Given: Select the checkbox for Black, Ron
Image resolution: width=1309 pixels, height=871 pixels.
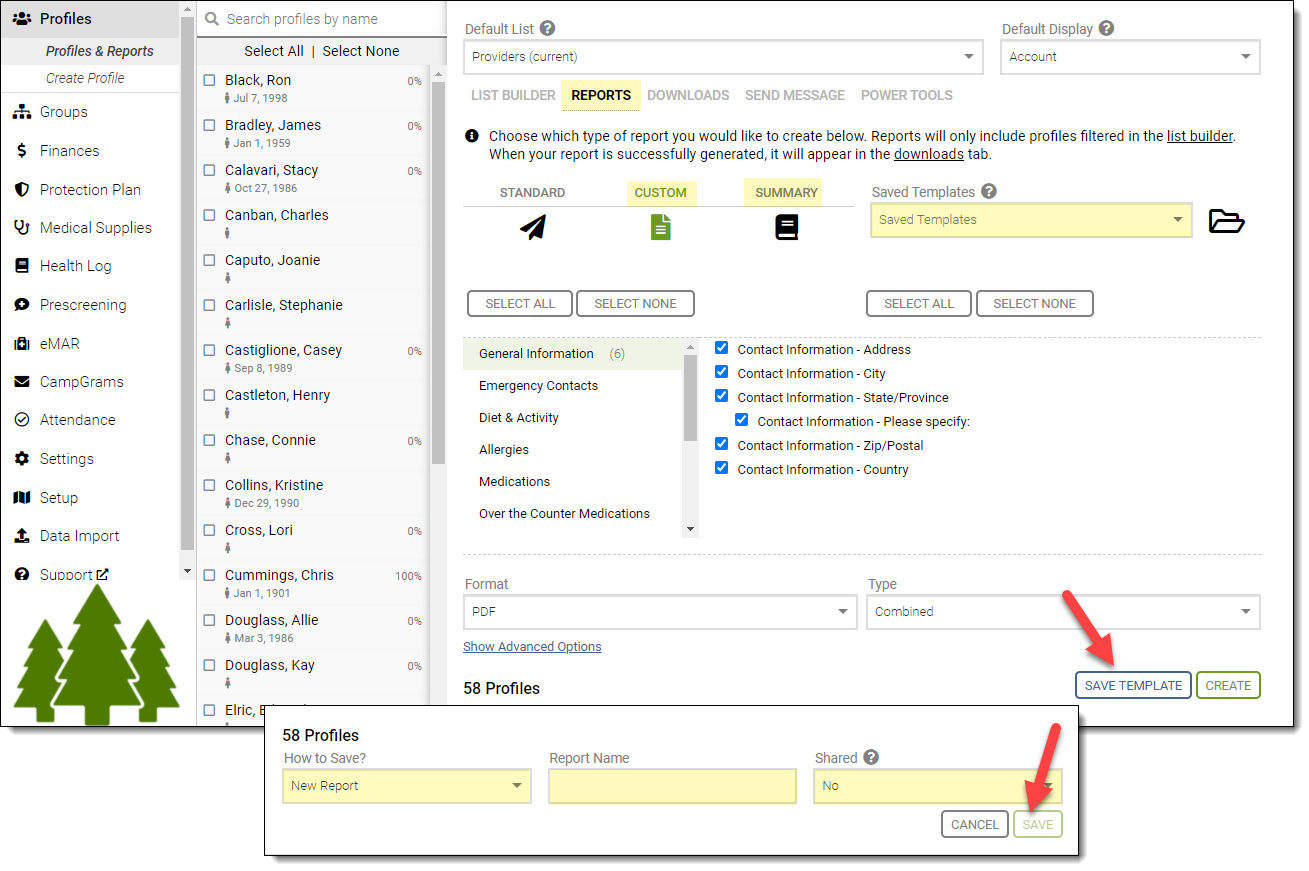Looking at the screenshot, I should (210, 80).
